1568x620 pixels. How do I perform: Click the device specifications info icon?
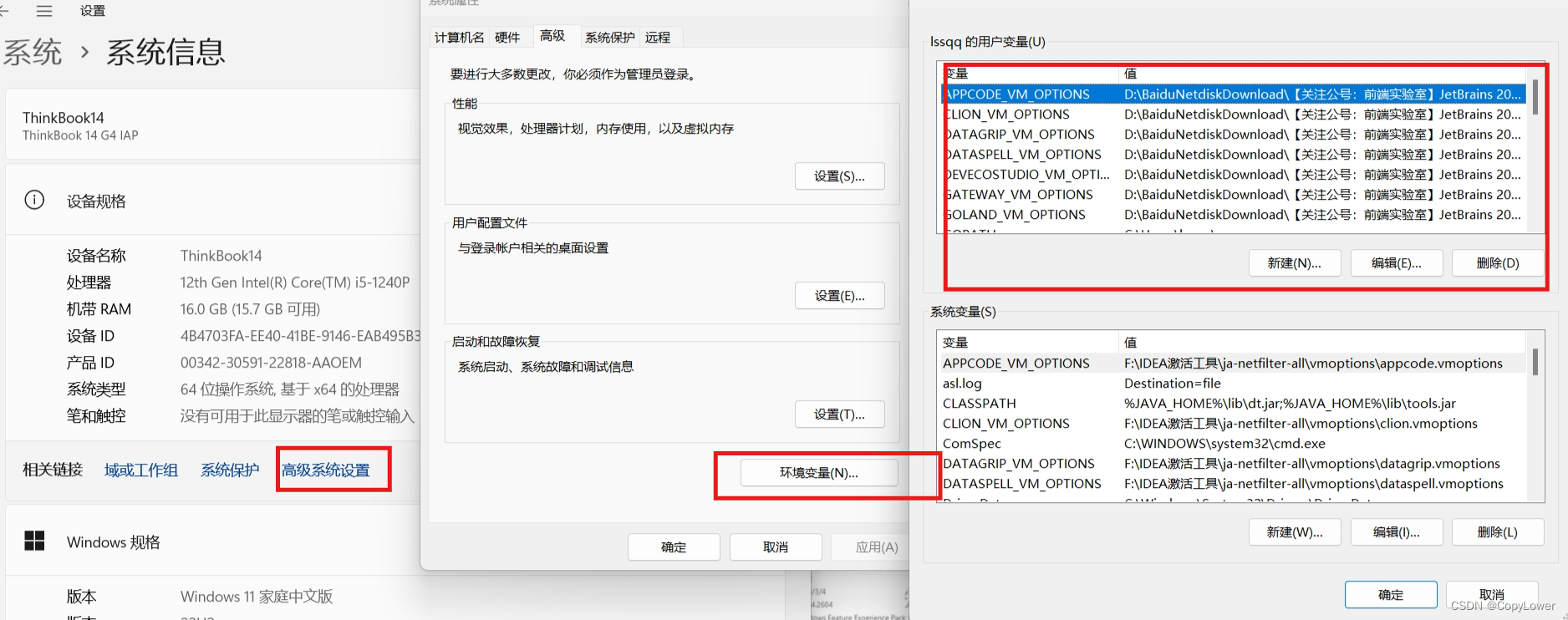tap(34, 201)
